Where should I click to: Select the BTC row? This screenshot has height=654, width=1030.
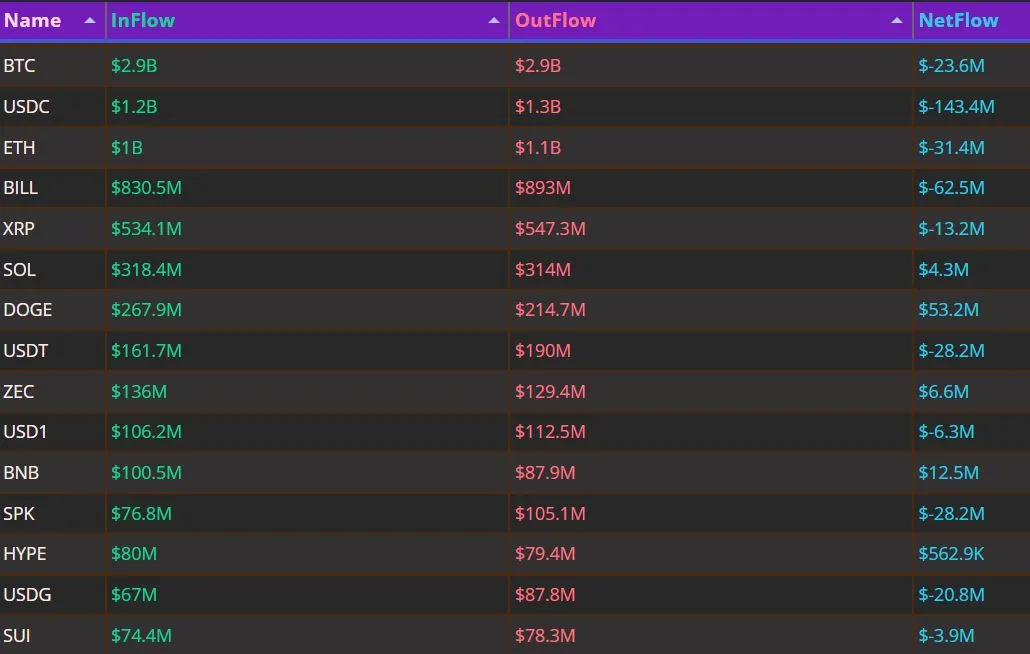pyautogui.click(x=515, y=66)
